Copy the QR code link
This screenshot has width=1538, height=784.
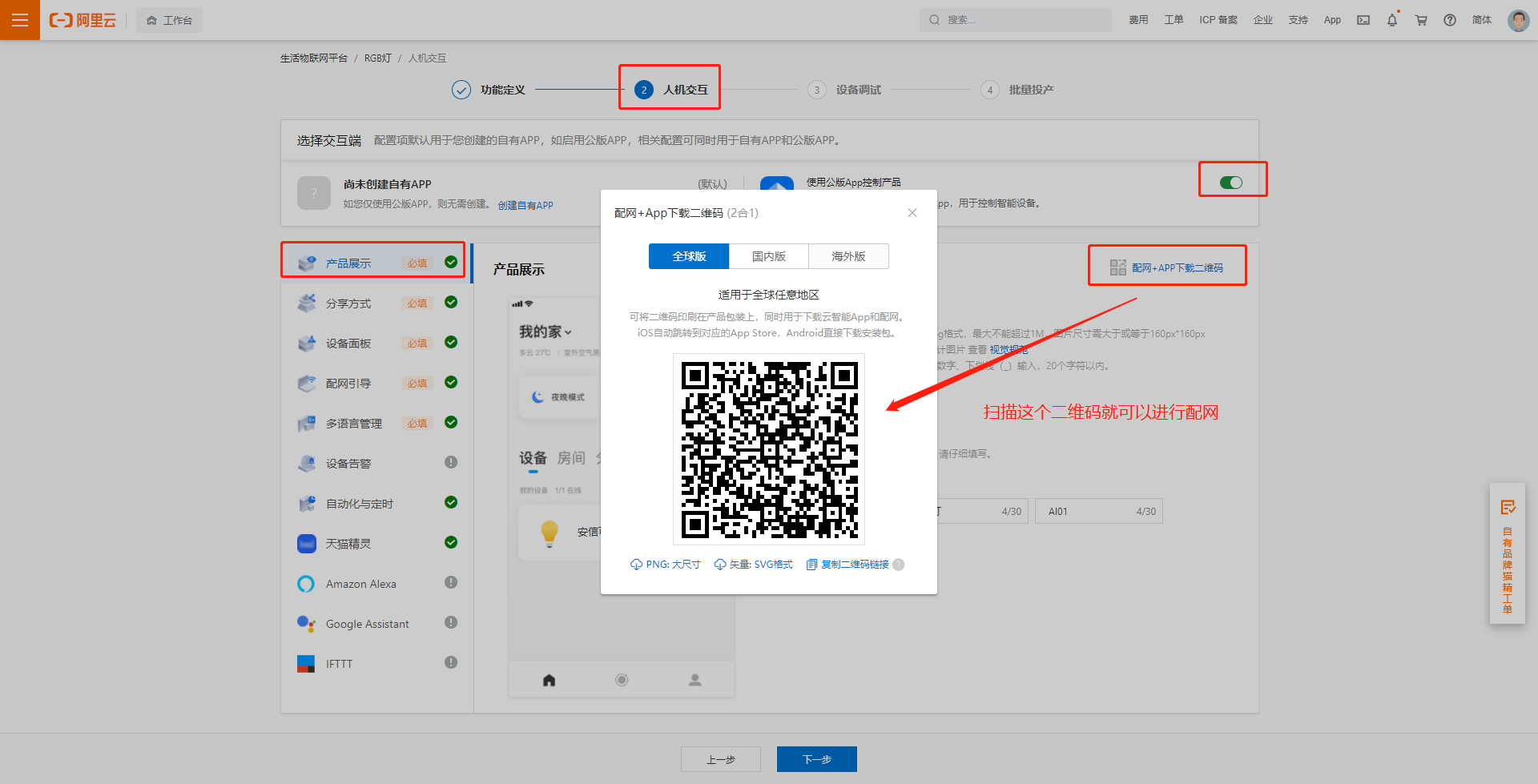848,565
